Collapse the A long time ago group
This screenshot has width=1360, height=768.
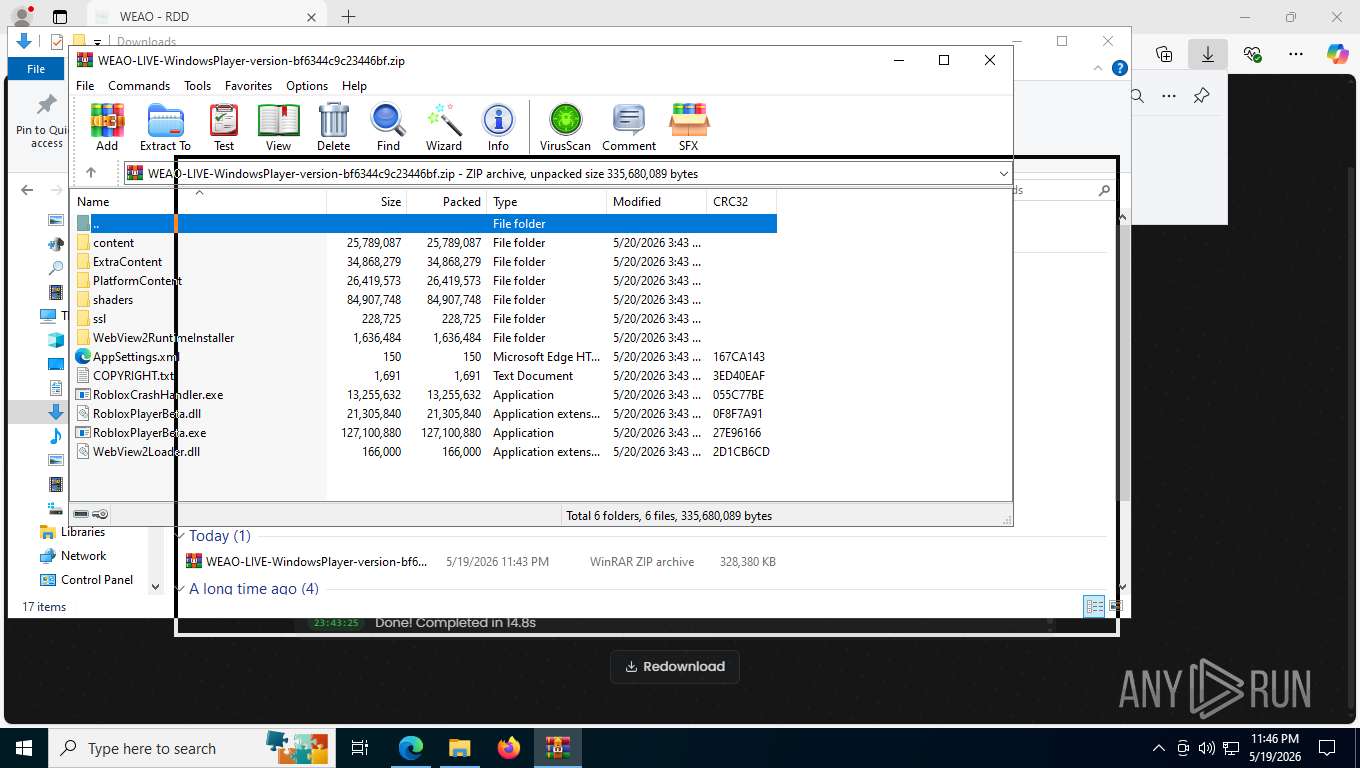(x=180, y=589)
